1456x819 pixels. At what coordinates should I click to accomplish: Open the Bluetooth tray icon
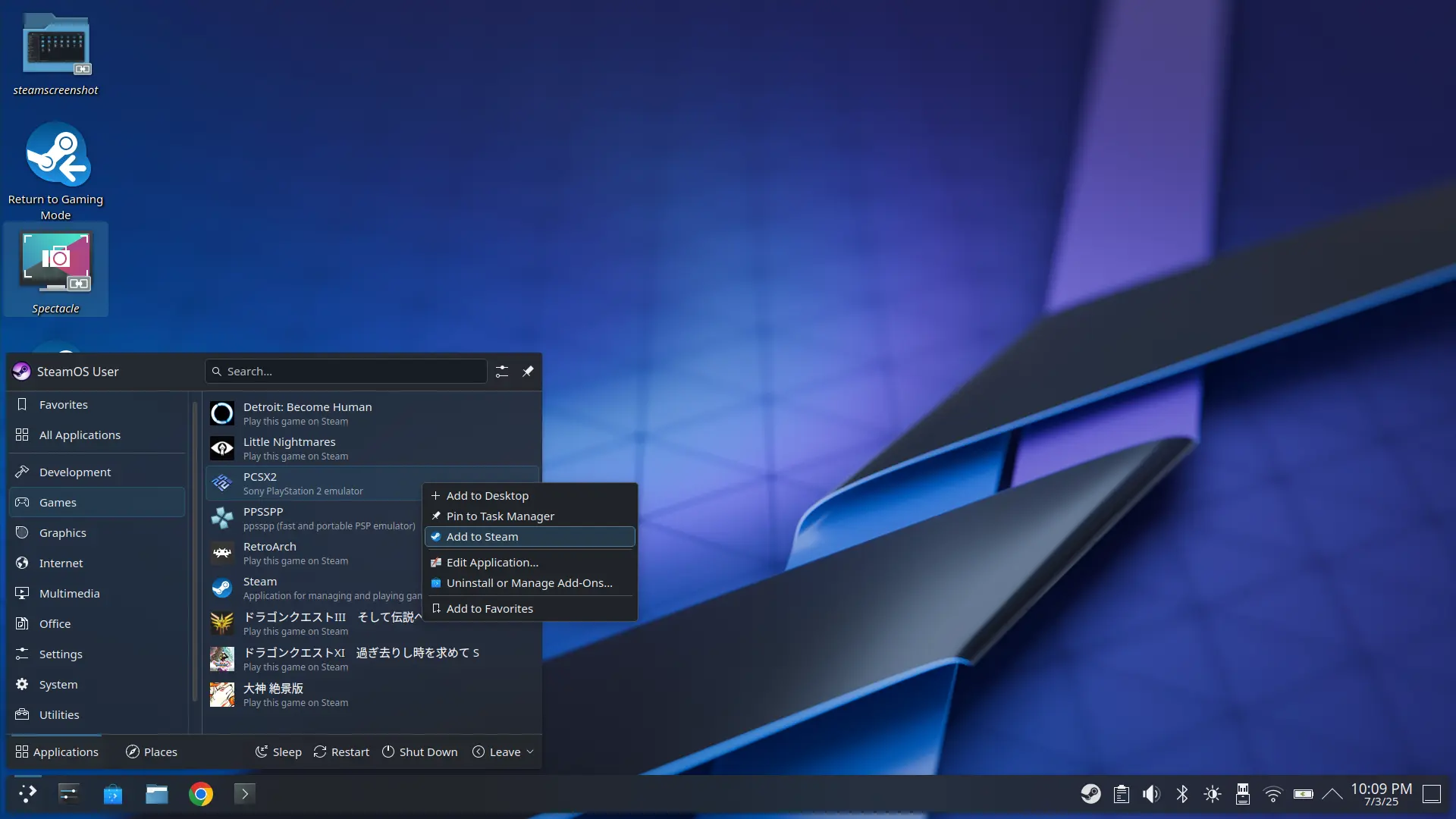tap(1182, 794)
